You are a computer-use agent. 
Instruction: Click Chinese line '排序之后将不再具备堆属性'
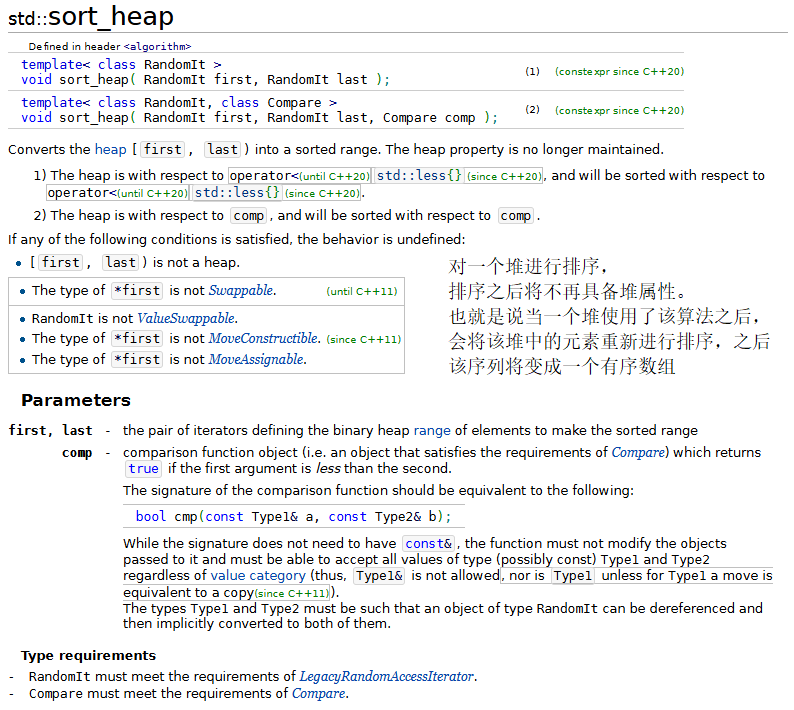[568, 291]
